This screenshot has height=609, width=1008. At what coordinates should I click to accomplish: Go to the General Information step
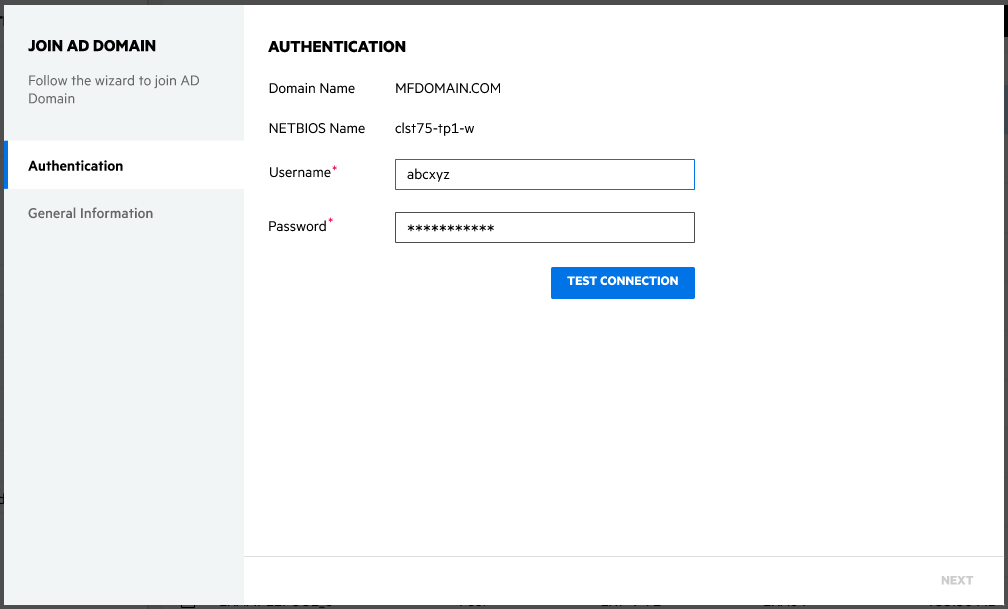tap(91, 213)
